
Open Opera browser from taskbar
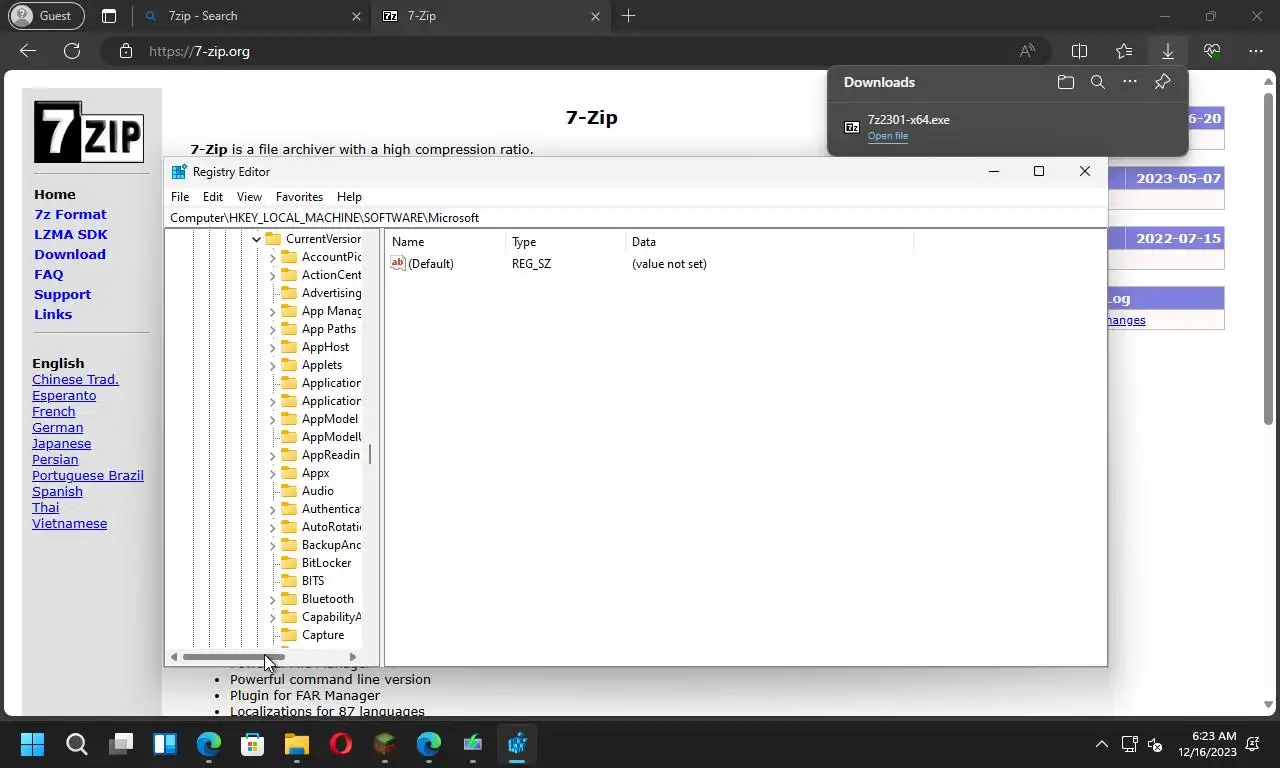tap(341, 744)
